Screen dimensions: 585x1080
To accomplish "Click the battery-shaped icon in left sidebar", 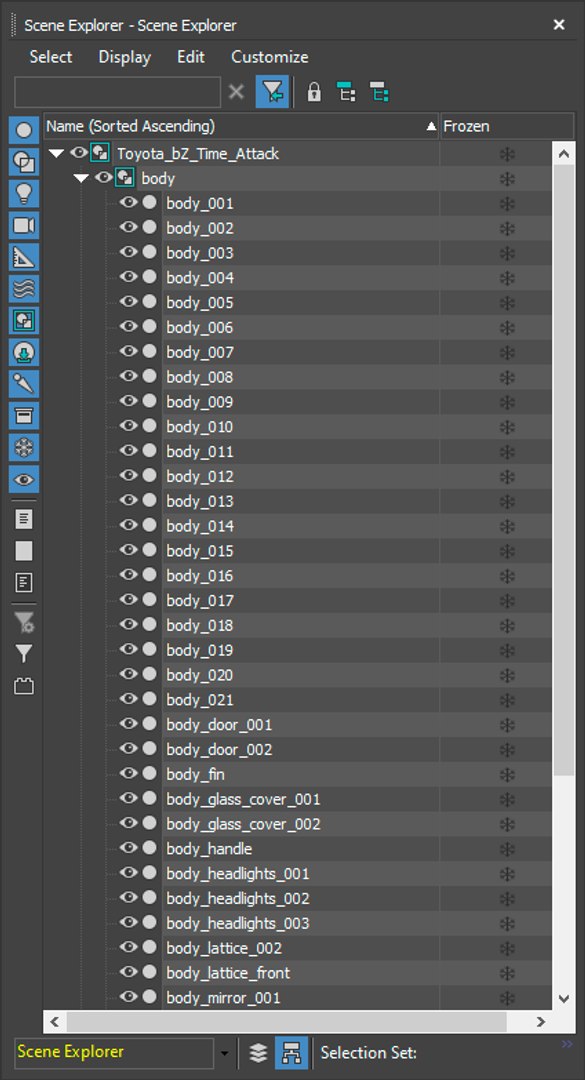I will click(x=24, y=686).
